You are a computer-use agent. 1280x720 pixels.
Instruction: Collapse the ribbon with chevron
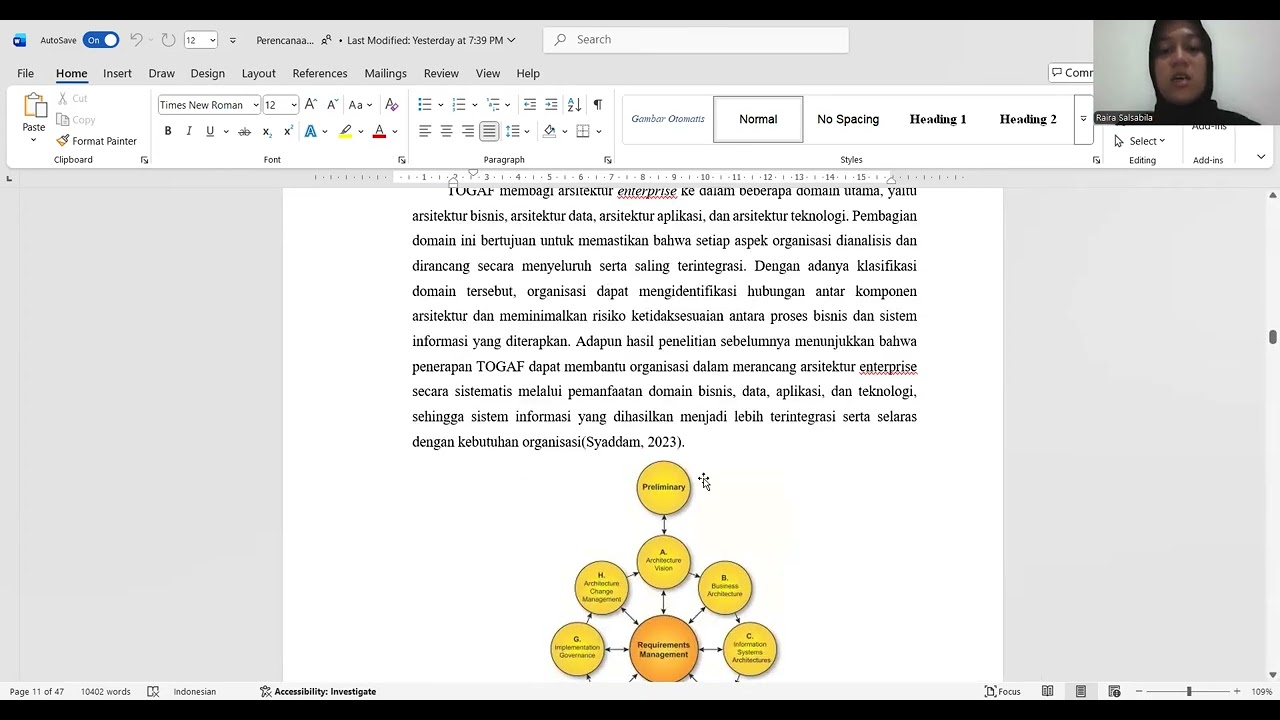(1261, 157)
